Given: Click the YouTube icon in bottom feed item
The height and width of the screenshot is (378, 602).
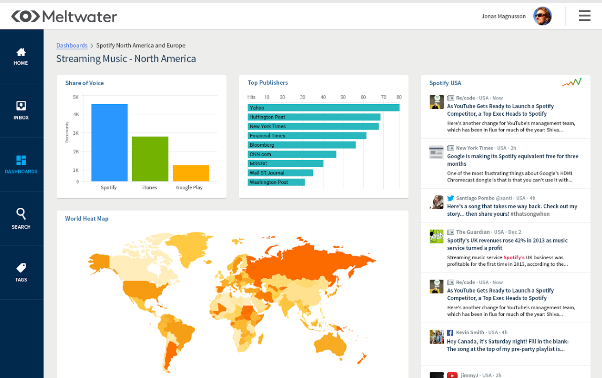Looking at the screenshot, I should pyautogui.click(x=452, y=375).
